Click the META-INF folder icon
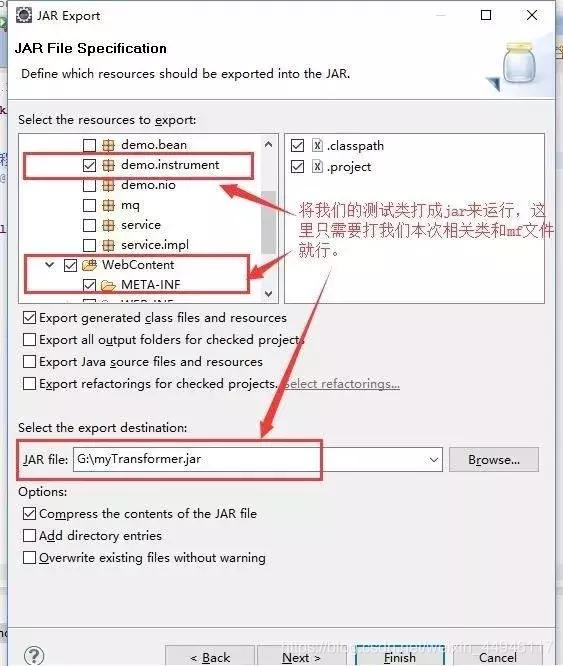 [x=109, y=285]
